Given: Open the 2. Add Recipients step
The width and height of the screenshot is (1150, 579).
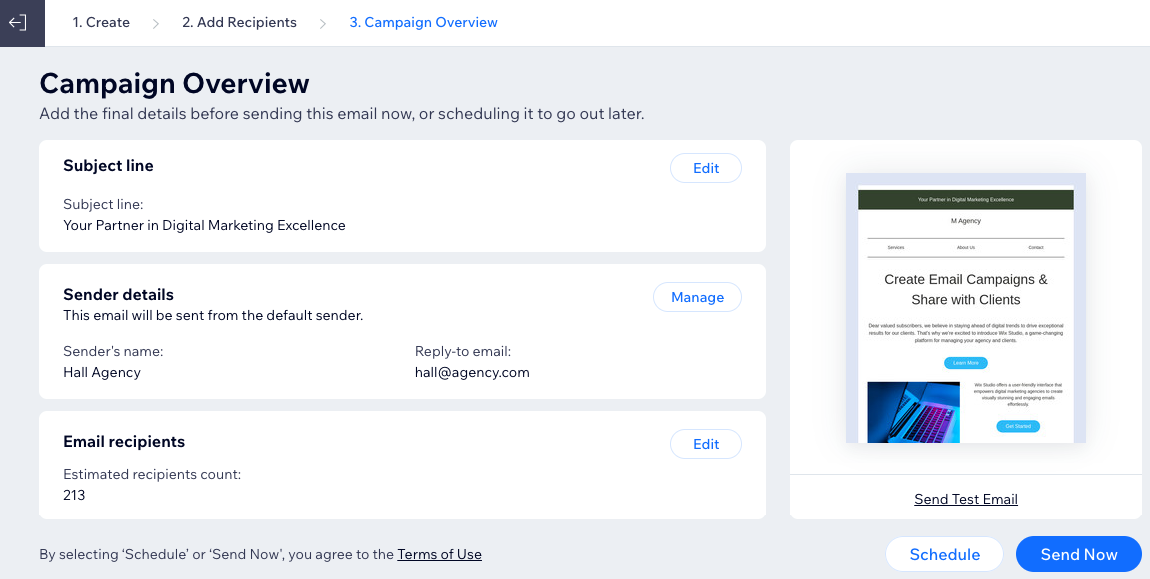Looking at the screenshot, I should click(239, 23).
